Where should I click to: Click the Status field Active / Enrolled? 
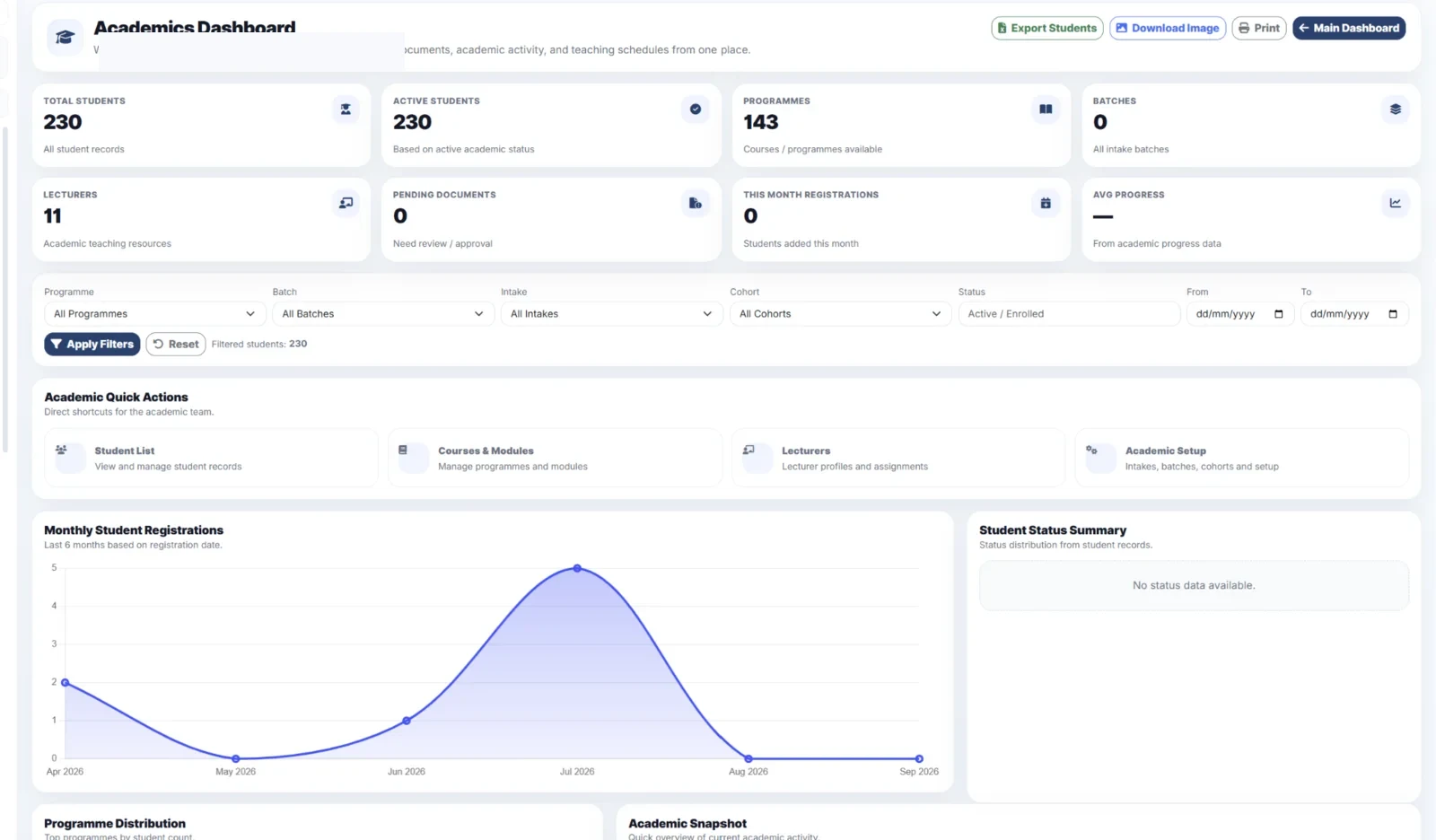click(x=1069, y=314)
